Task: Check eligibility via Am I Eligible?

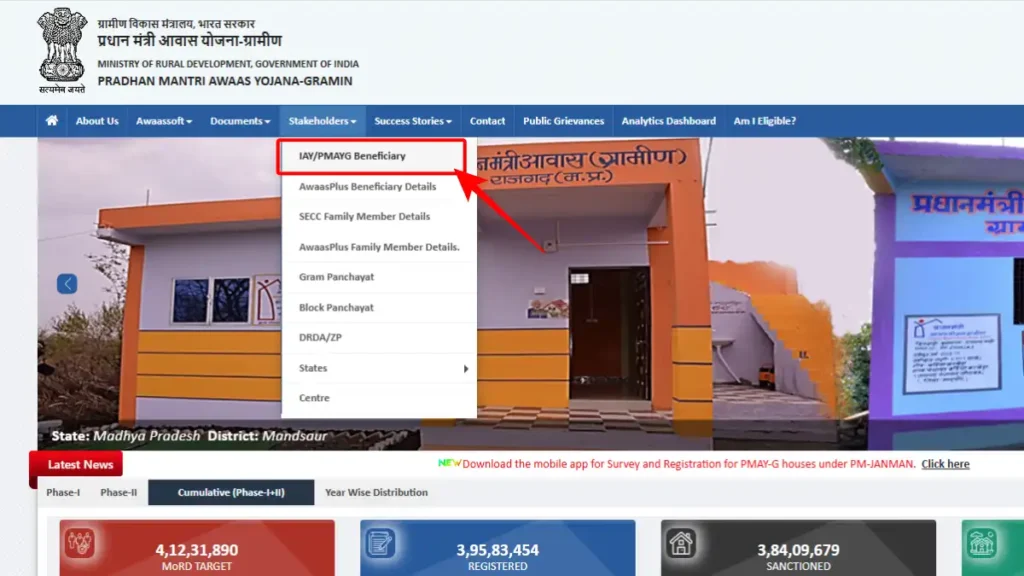Action: [765, 121]
